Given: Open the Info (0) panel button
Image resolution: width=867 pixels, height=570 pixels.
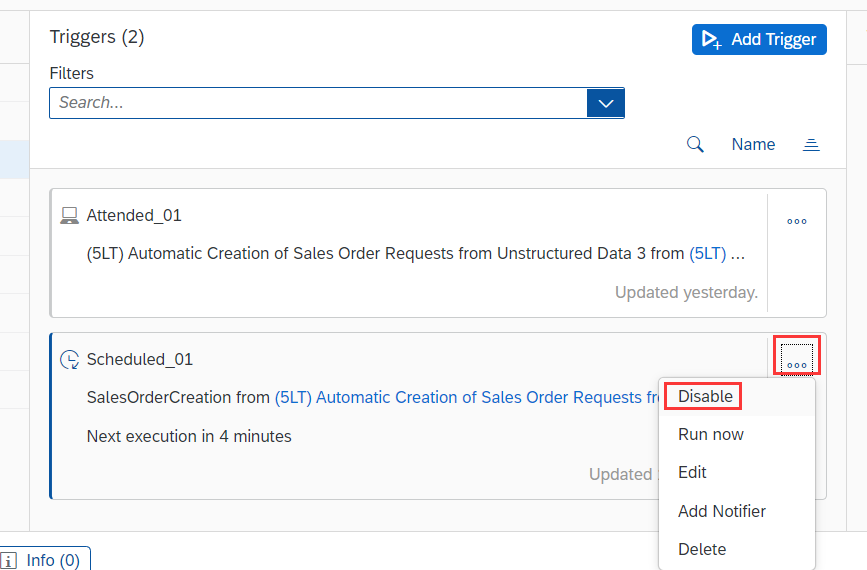Looking at the screenshot, I should tap(43, 559).
